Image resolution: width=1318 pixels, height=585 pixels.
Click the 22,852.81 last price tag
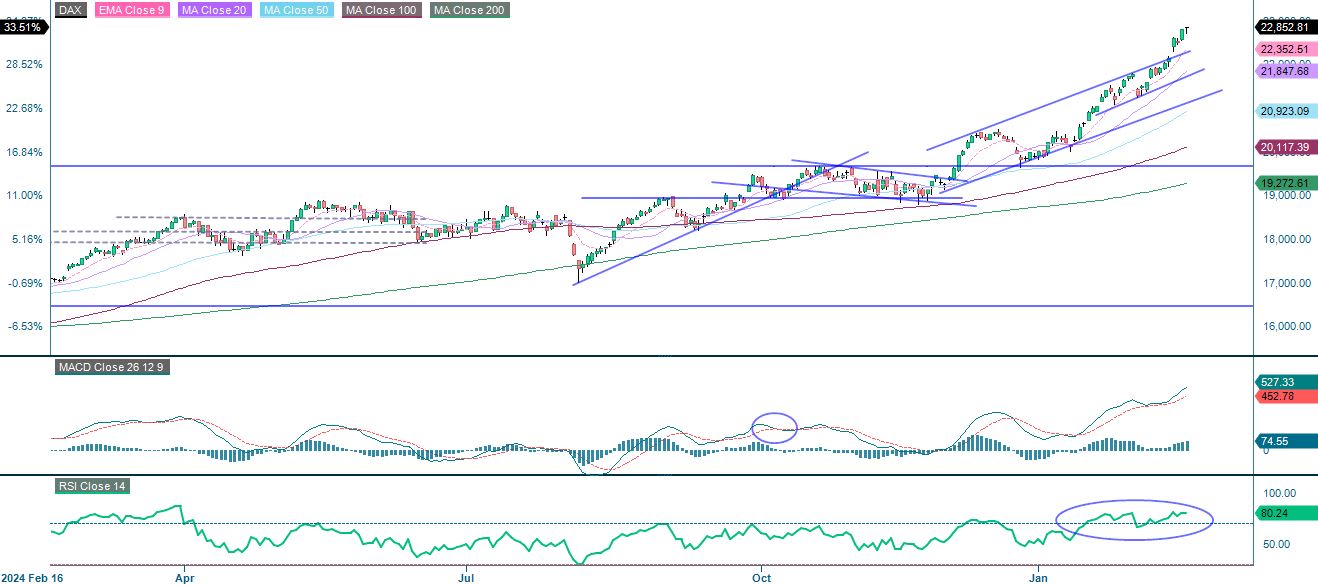1286,28
